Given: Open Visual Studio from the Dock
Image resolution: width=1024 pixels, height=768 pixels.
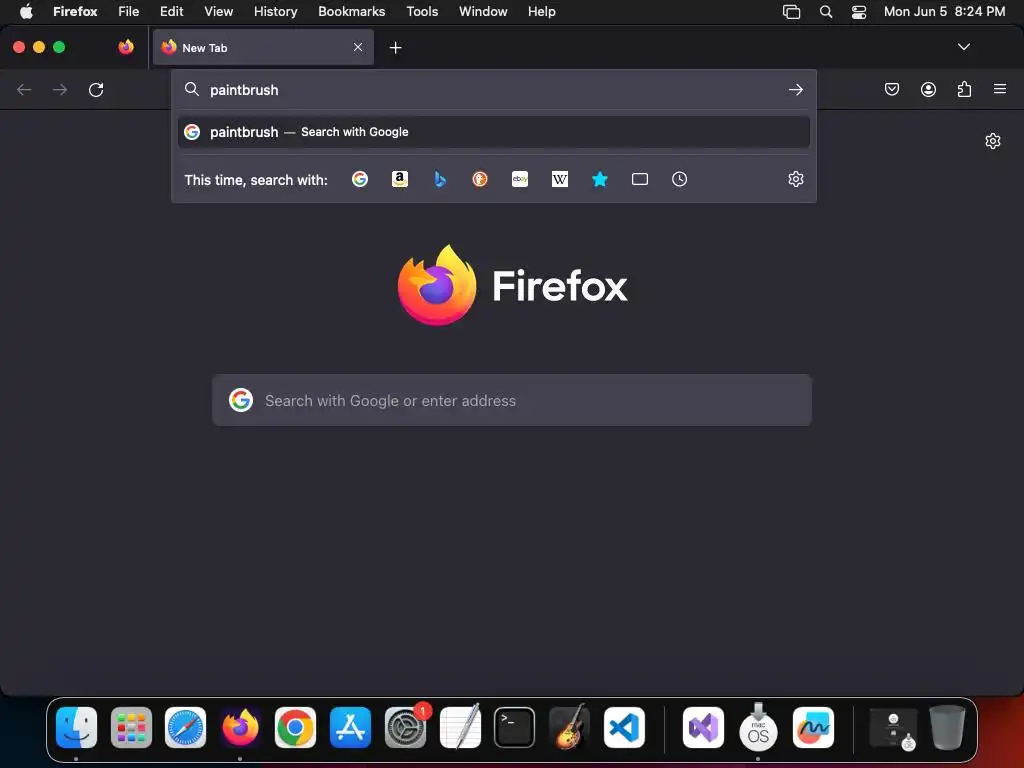Looking at the screenshot, I should 703,728.
